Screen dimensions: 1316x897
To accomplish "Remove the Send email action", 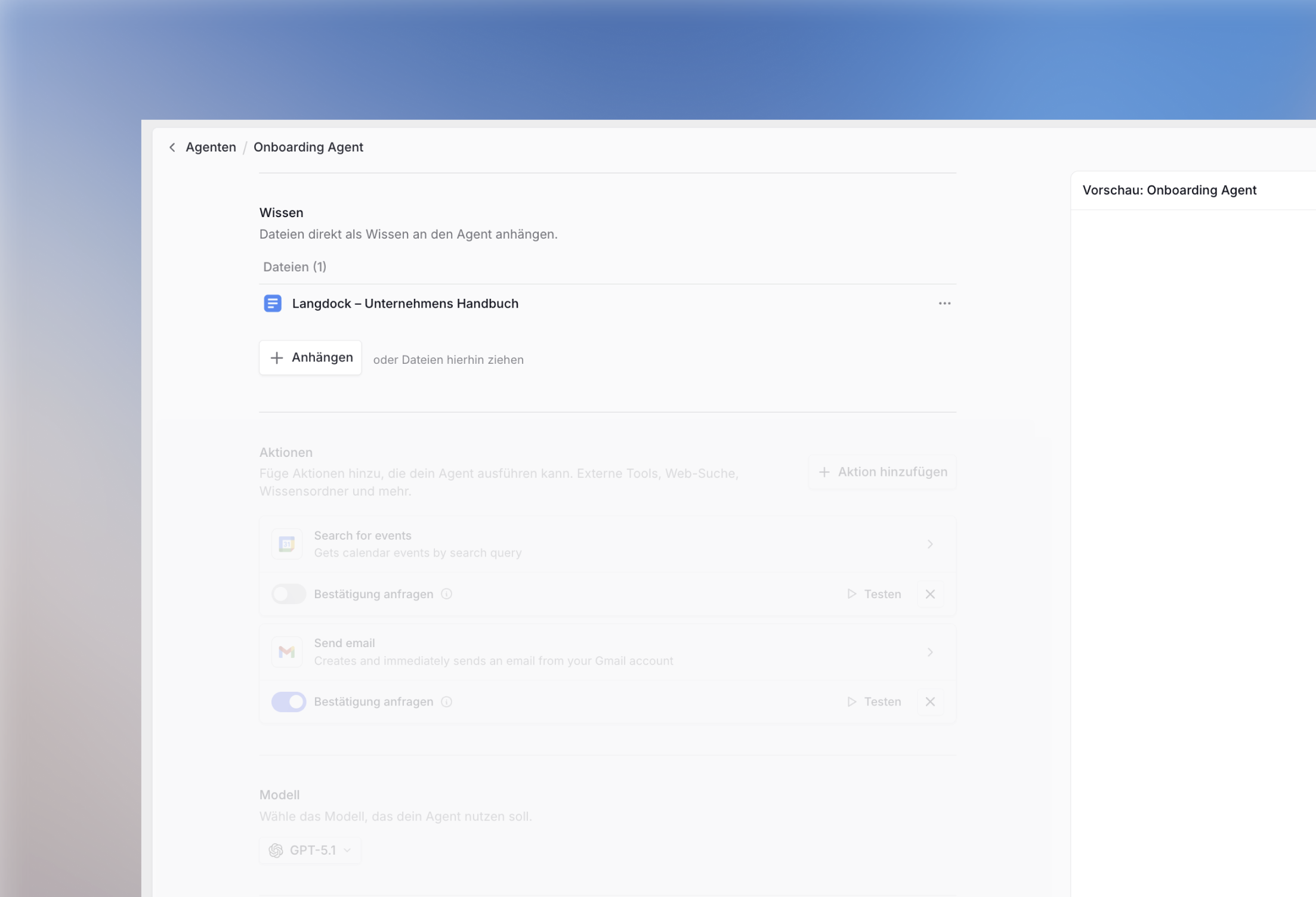I will tap(929, 702).
